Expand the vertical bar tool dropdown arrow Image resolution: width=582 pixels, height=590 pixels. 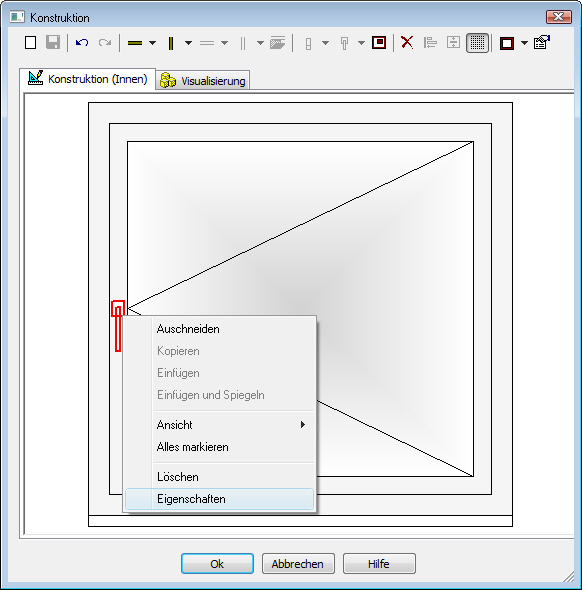188,43
